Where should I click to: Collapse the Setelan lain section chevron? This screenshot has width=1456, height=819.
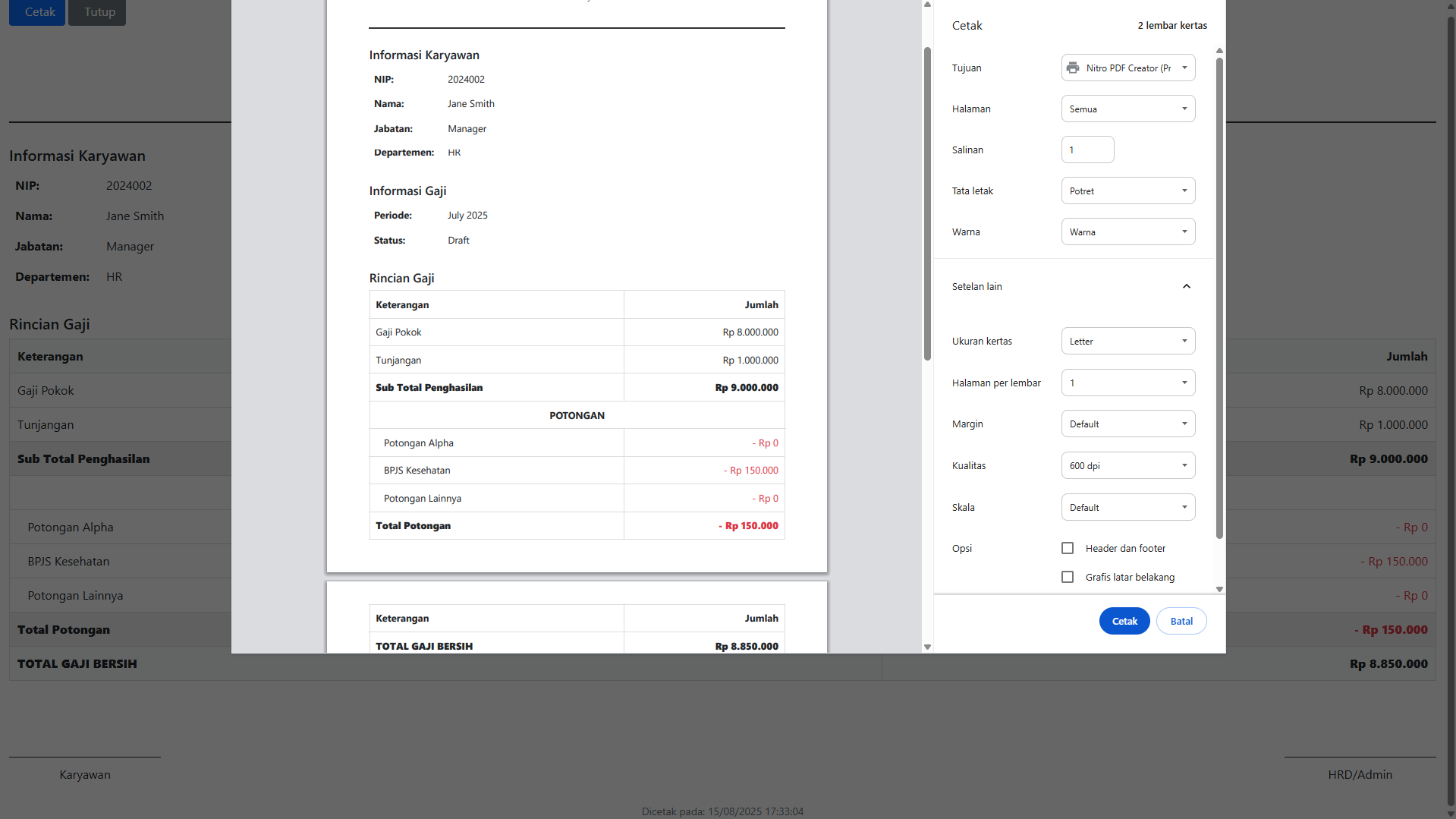pyautogui.click(x=1187, y=286)
